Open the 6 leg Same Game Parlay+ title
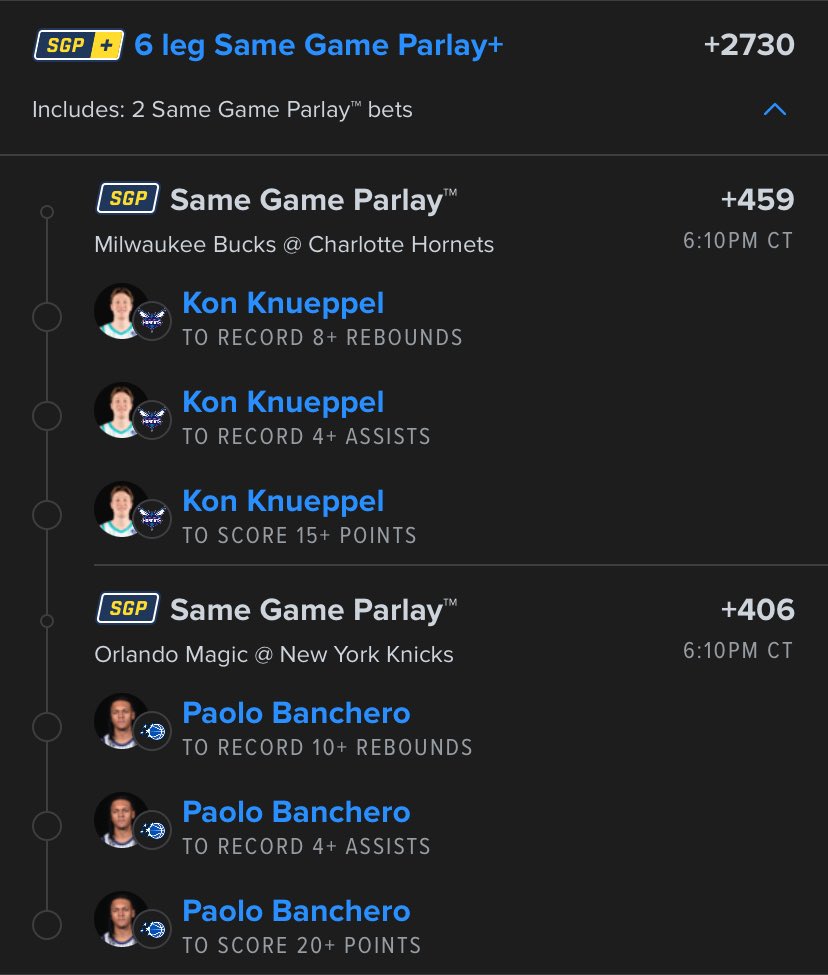The width and height of the screenshot is (828, 975). pos(318,45)
